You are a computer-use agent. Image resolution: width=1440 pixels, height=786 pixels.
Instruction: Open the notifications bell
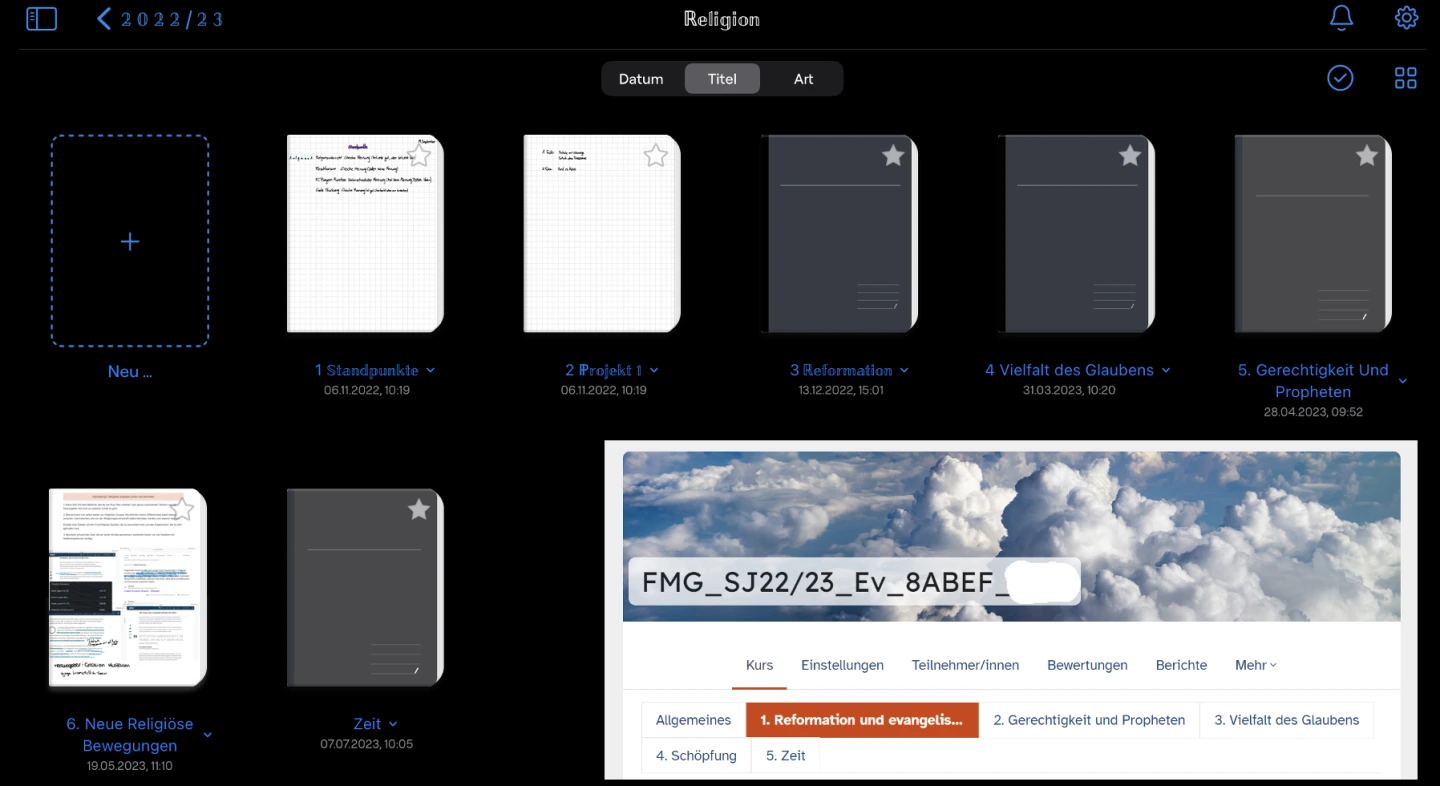pyautogui.click(x=1341, y=18)
